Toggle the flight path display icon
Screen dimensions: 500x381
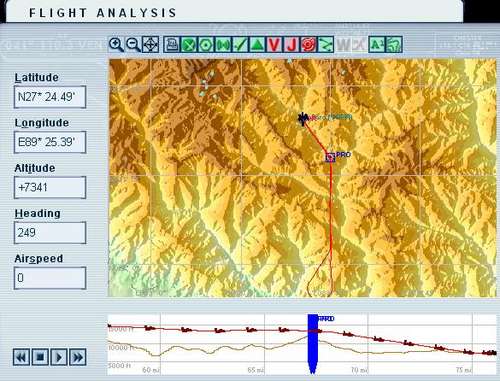pyautogui.click(x=326, y=44)
